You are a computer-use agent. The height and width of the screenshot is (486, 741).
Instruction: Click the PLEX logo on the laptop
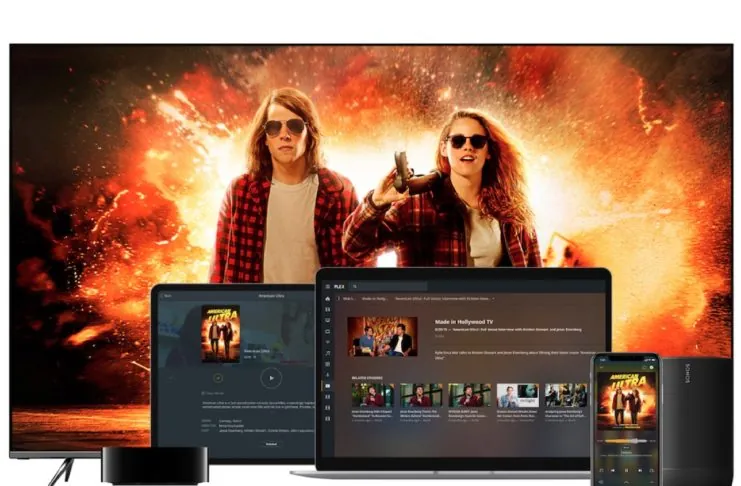pos(339,286)
